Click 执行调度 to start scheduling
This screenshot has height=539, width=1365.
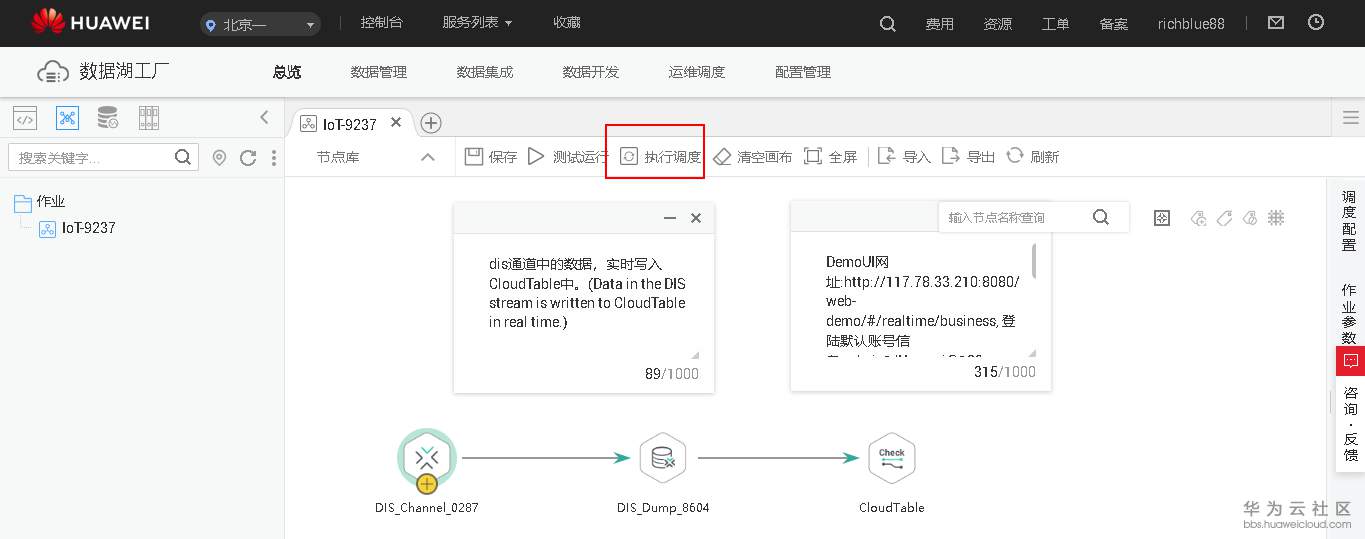pyautogui.click(x=660, y=157)
